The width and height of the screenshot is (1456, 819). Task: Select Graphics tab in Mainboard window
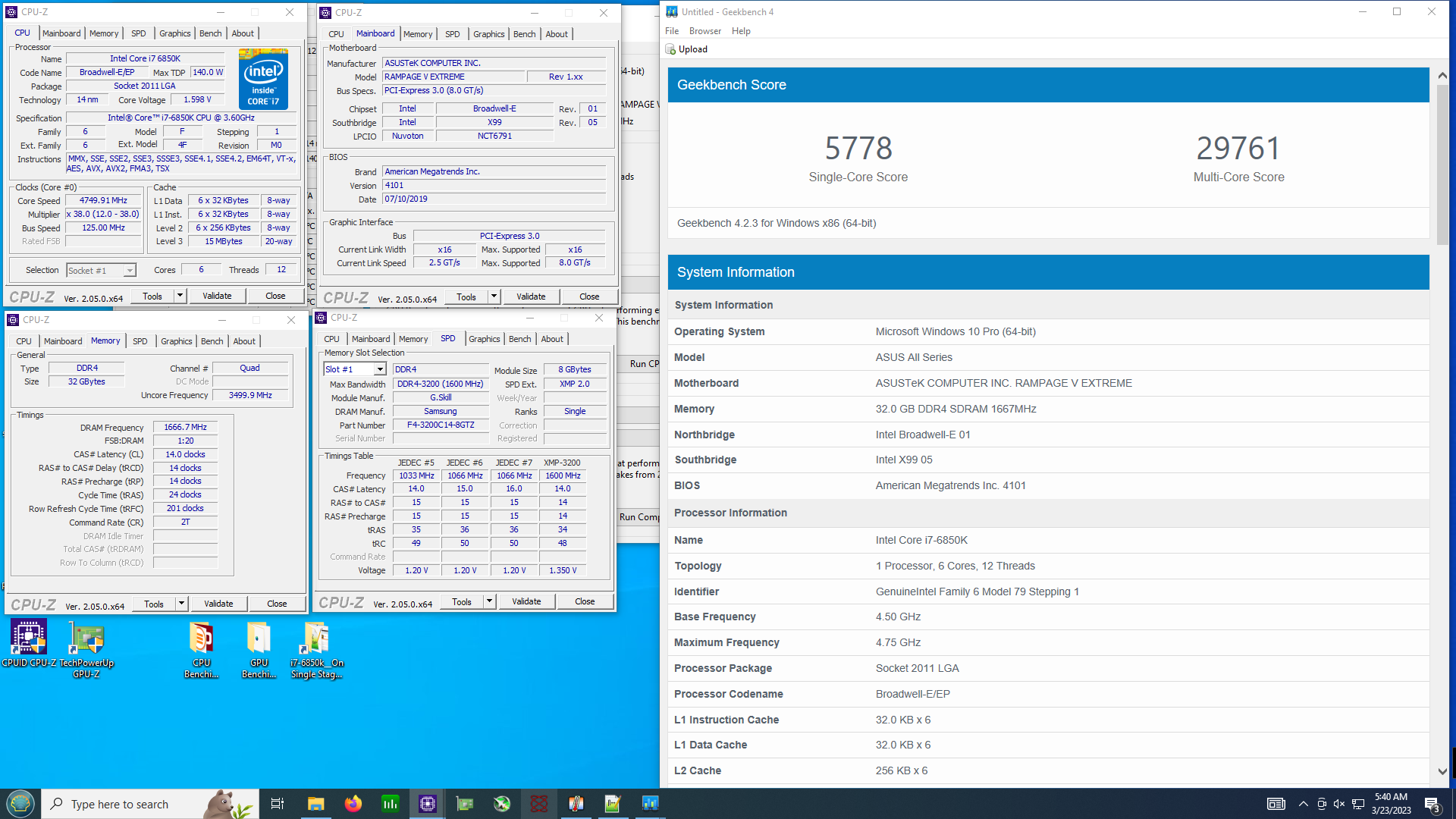(489, 34)
